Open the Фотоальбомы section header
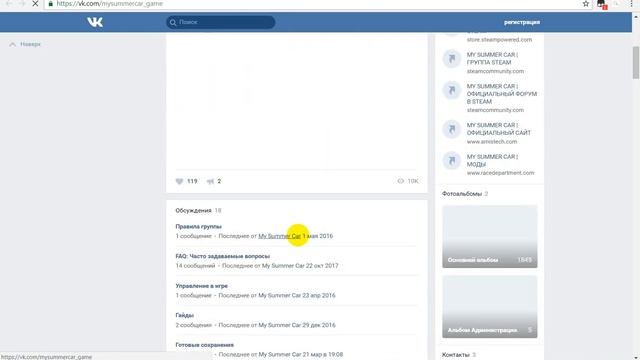 point(462,194)
